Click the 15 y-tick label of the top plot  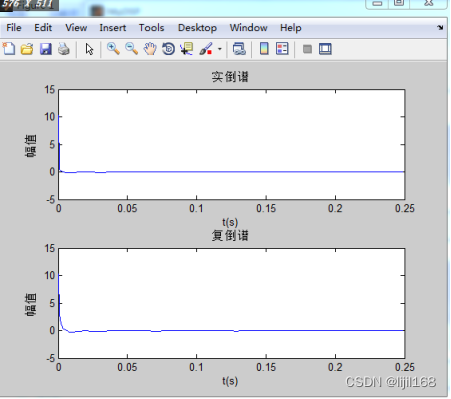[x=50, y=90]
